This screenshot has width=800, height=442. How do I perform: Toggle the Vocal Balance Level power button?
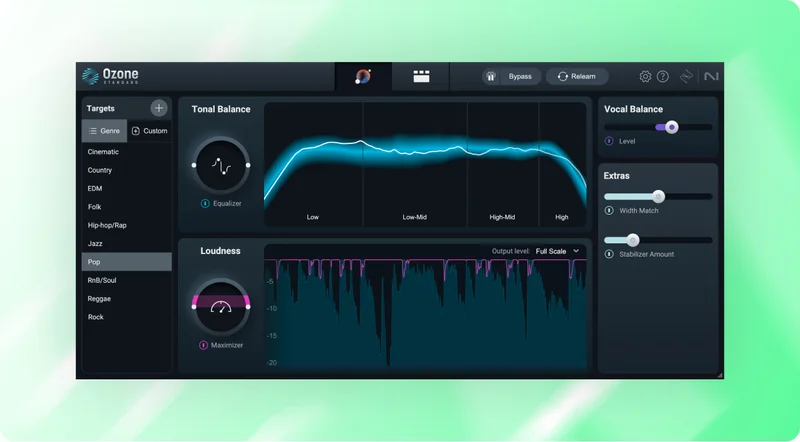[x=609, y=141]
